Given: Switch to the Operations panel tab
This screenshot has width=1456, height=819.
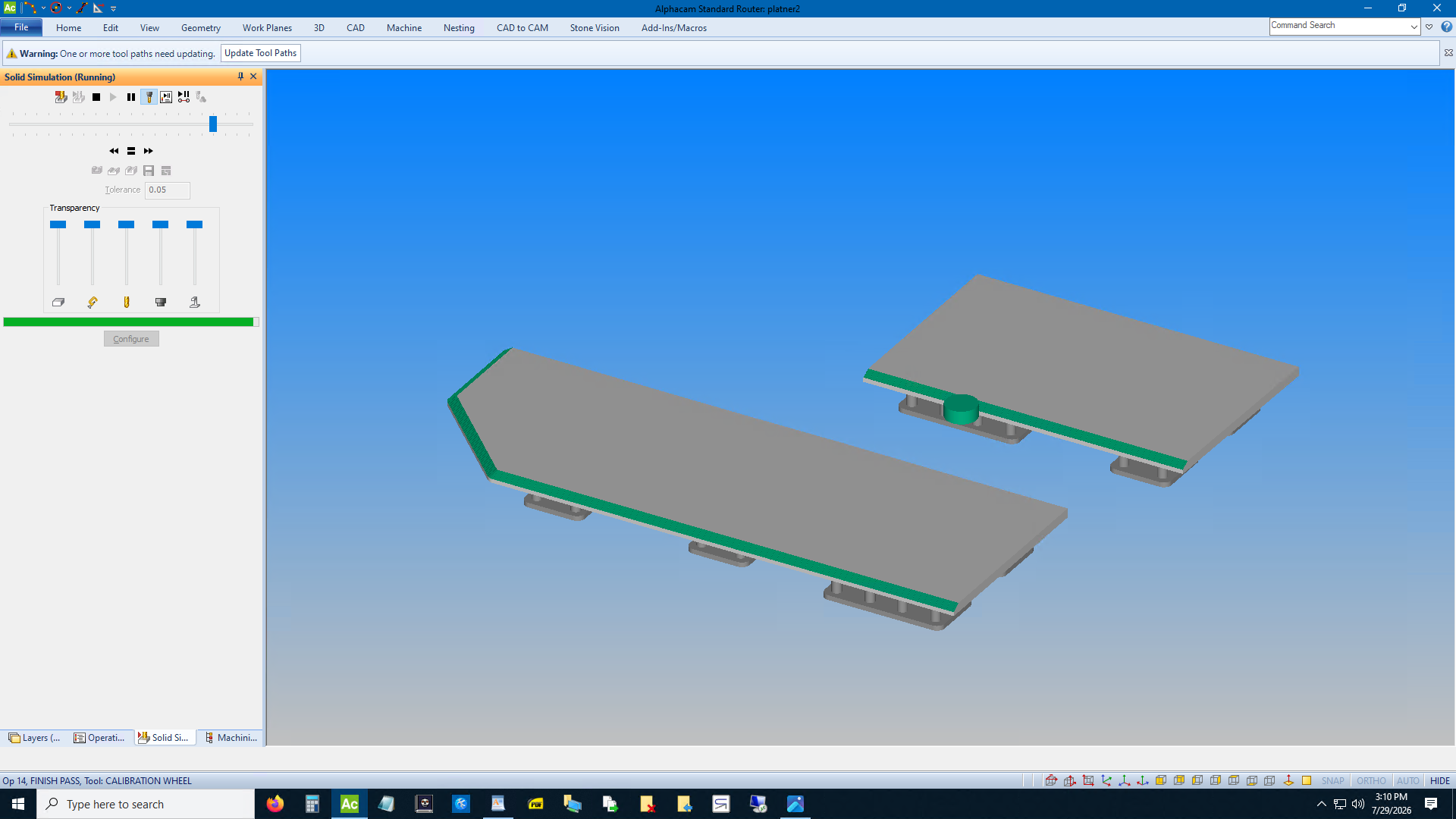Looking at the screenshot, I should point(99,738).
